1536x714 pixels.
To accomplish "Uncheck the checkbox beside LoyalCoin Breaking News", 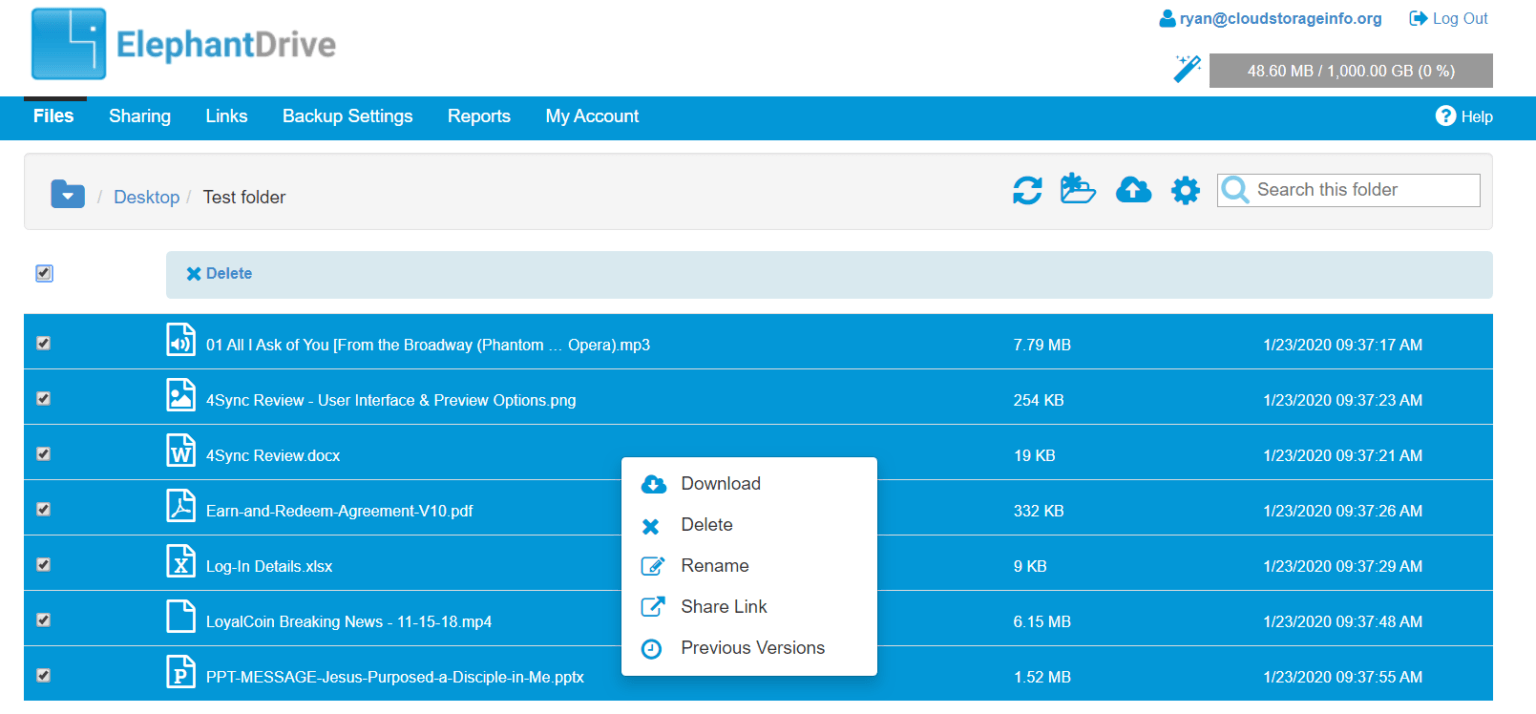I will coord(43,620).
